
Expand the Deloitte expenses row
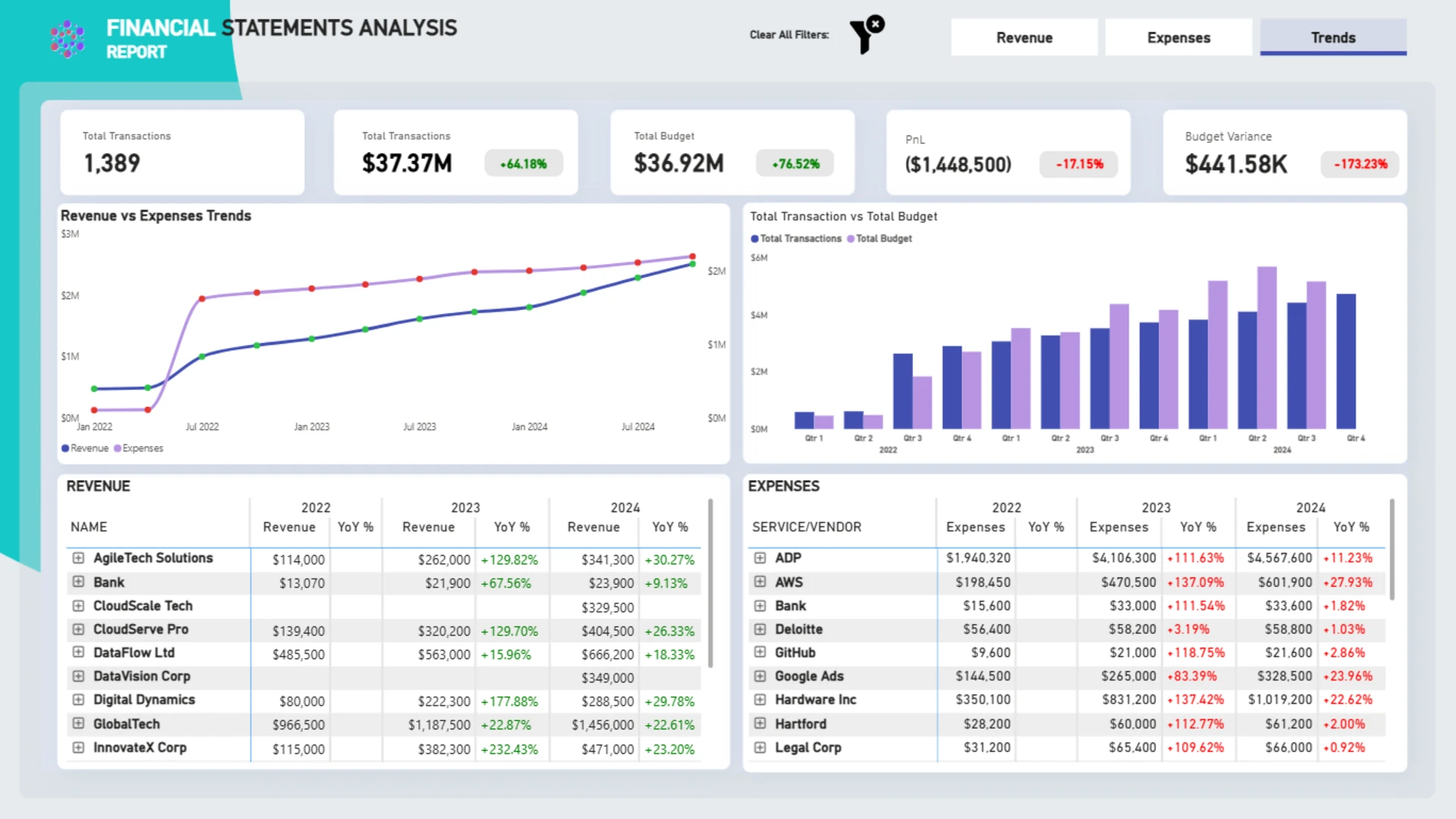tap(760, 629)
